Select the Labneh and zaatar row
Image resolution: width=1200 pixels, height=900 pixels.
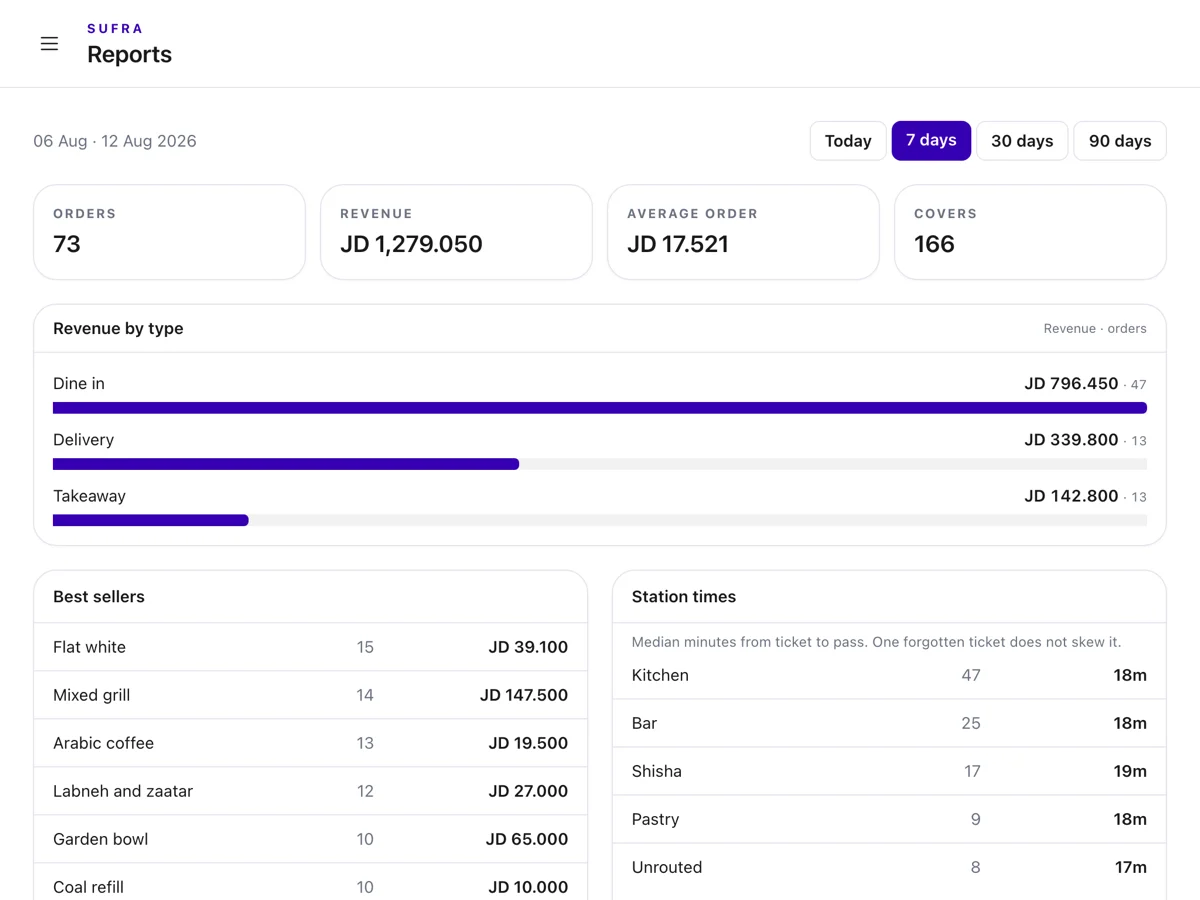point(311,791)
